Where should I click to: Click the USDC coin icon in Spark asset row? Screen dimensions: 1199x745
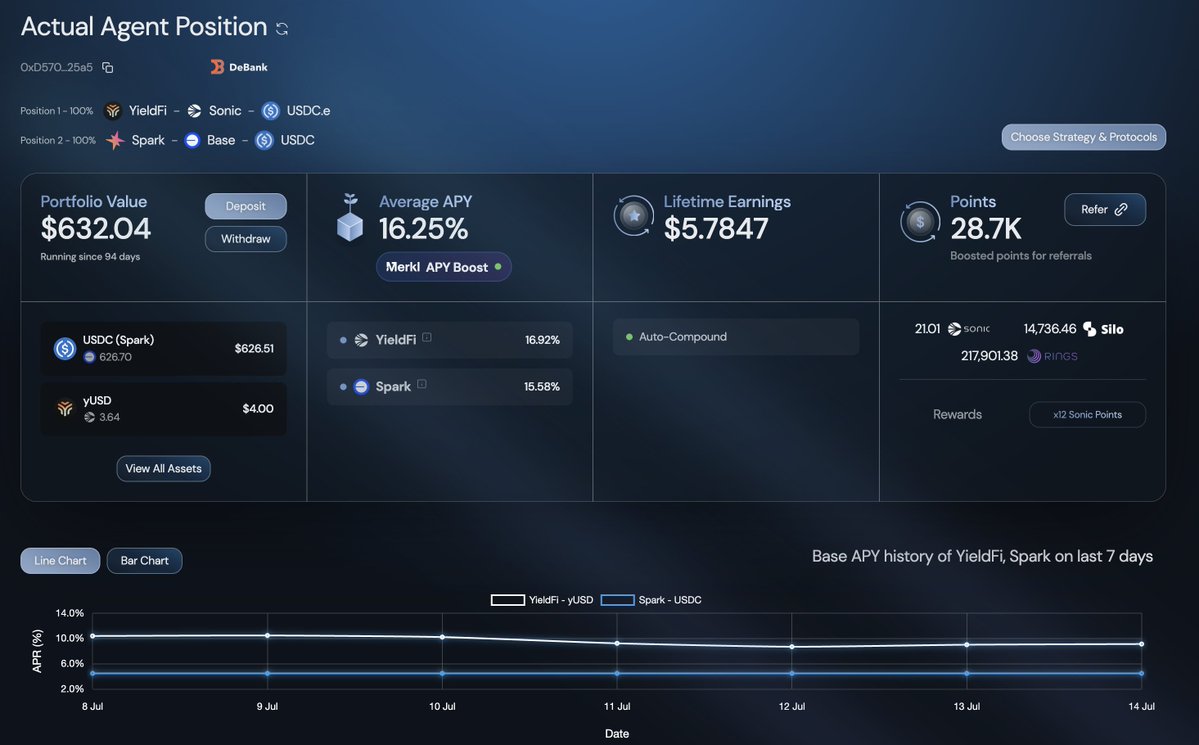point(65,349)
